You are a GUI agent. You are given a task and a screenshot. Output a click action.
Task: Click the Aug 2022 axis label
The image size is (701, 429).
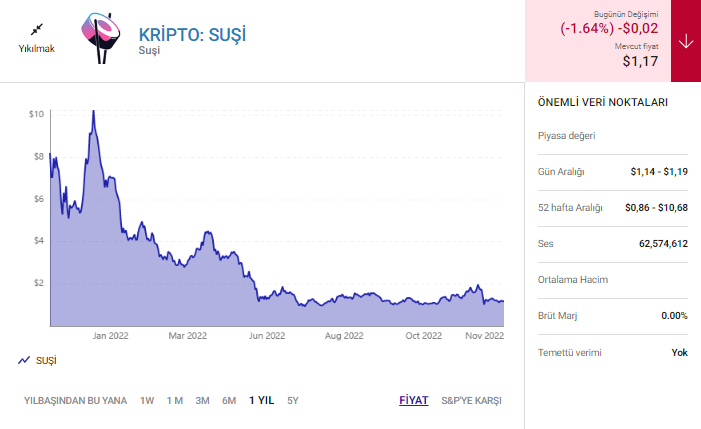(344, 336)
